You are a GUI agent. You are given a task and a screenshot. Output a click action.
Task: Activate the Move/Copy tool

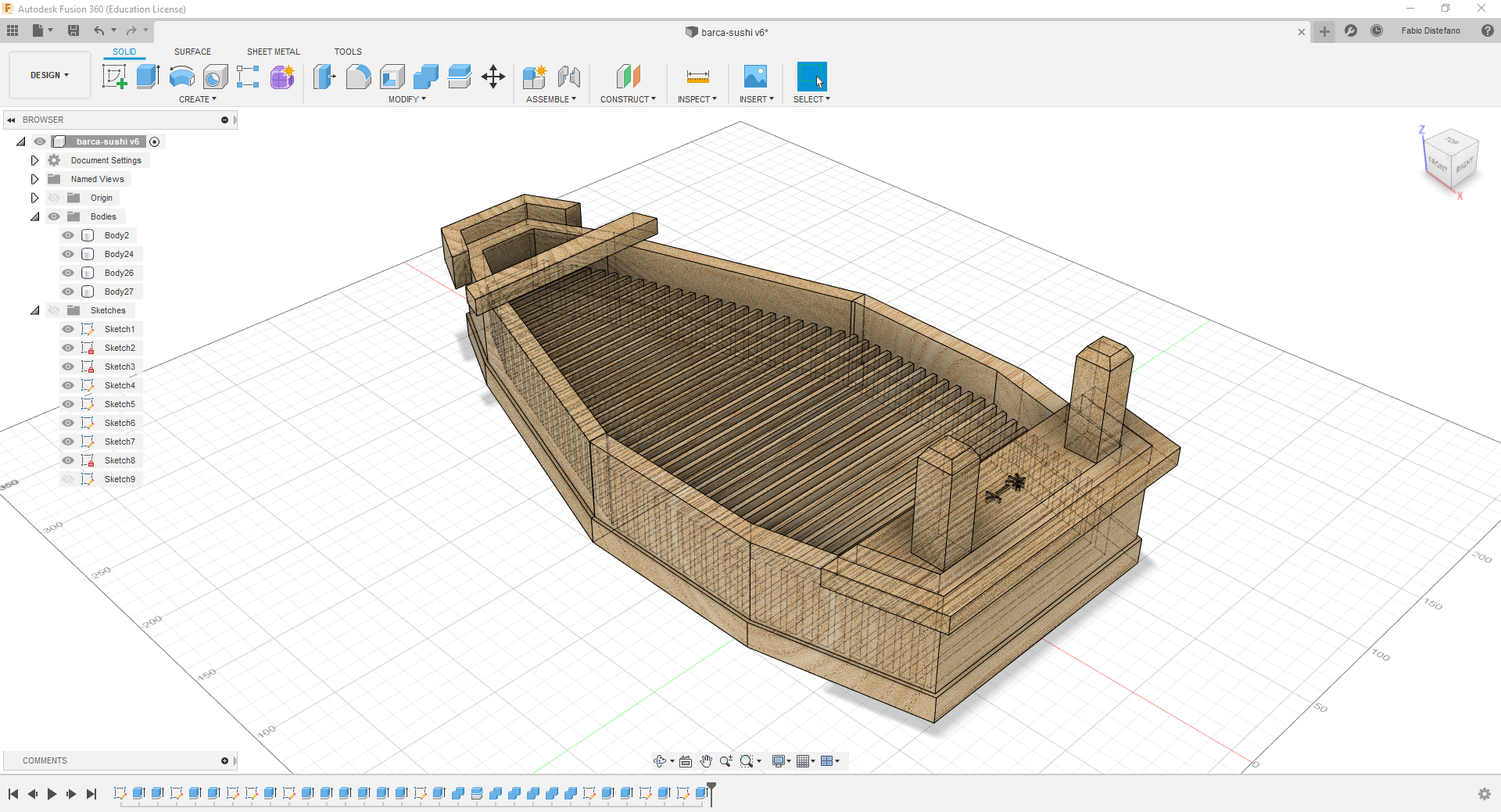(x=493, y=77)
